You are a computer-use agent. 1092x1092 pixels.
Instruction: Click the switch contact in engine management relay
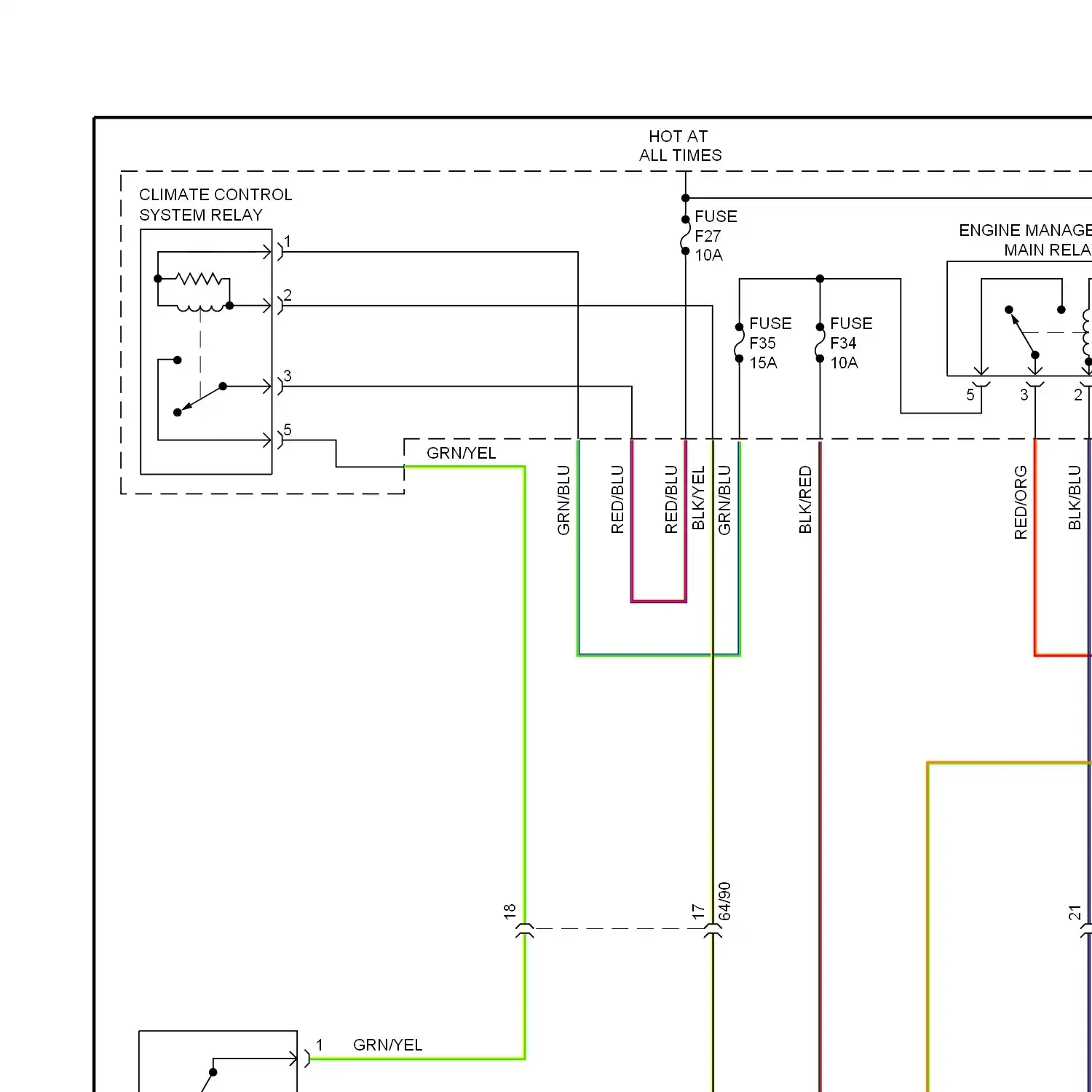1022,332
